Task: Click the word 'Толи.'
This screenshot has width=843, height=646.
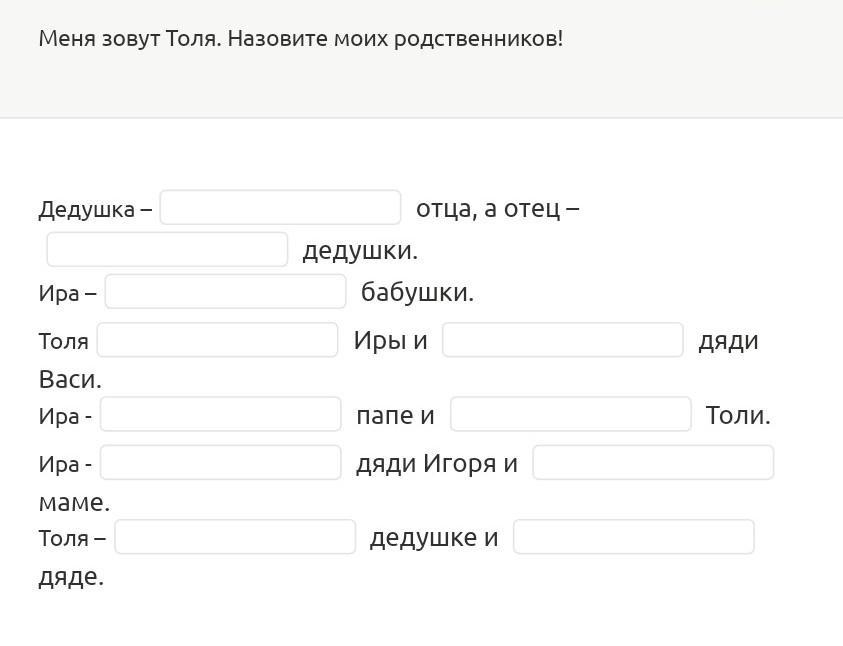Action: coord(738,415)
